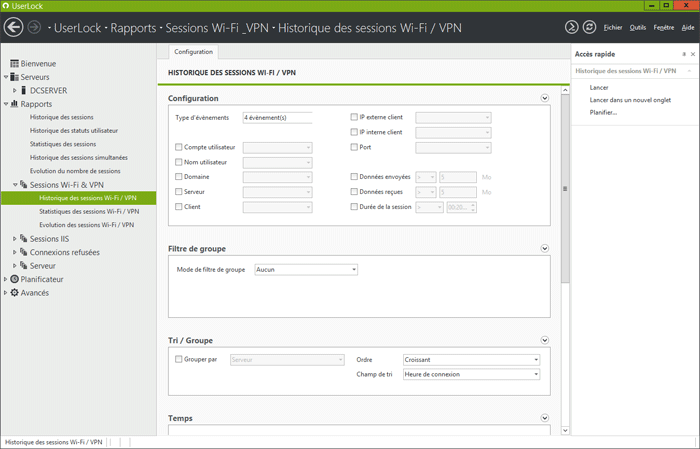Open the Fenêtre menu

663,28
